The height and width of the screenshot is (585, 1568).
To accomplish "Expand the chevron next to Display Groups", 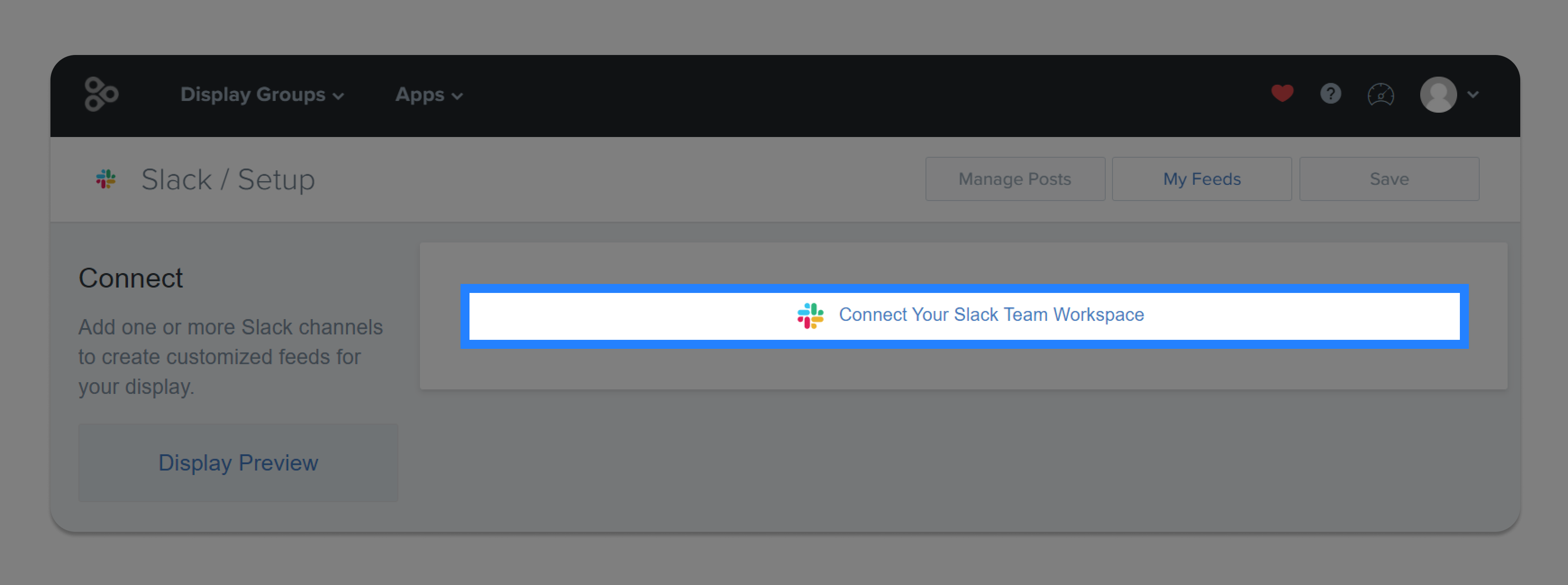I will (x=338, y=96).
